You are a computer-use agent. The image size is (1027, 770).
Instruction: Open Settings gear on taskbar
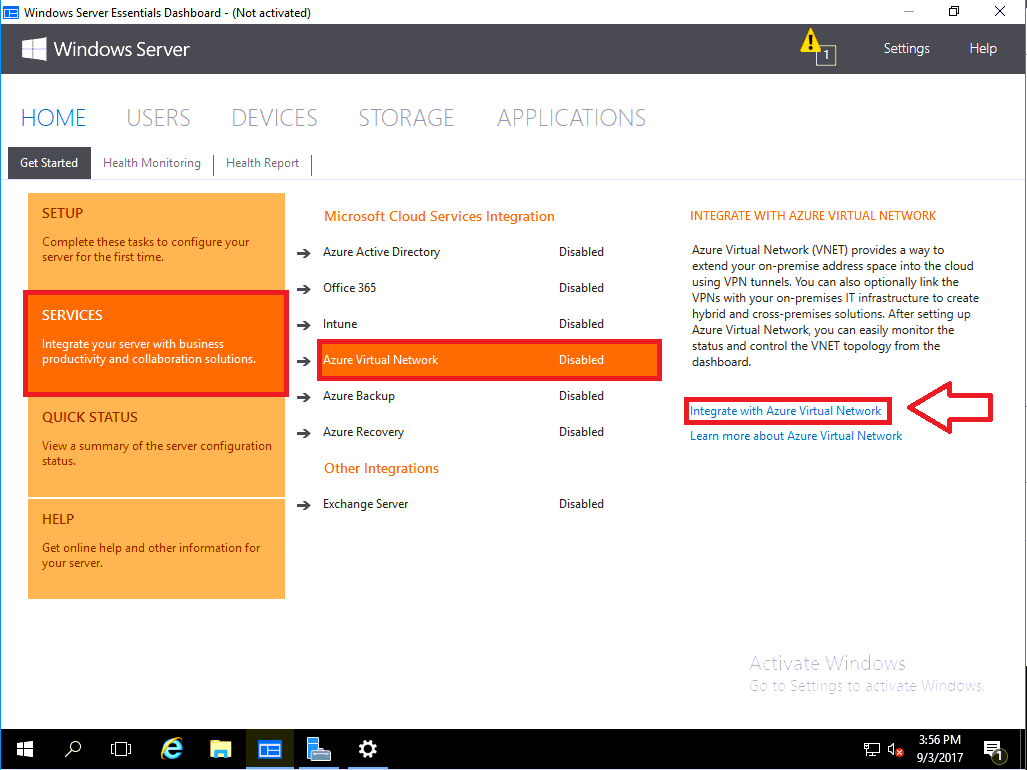click(367, 748)
